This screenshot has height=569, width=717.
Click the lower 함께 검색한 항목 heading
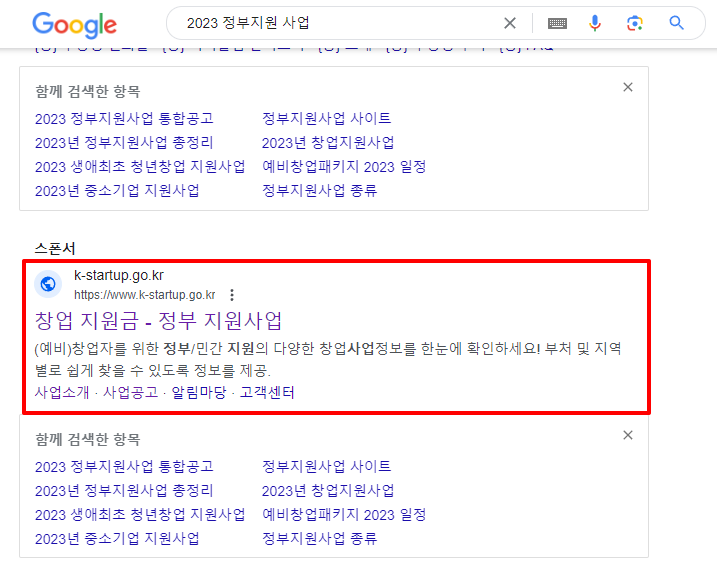(88, 440)
